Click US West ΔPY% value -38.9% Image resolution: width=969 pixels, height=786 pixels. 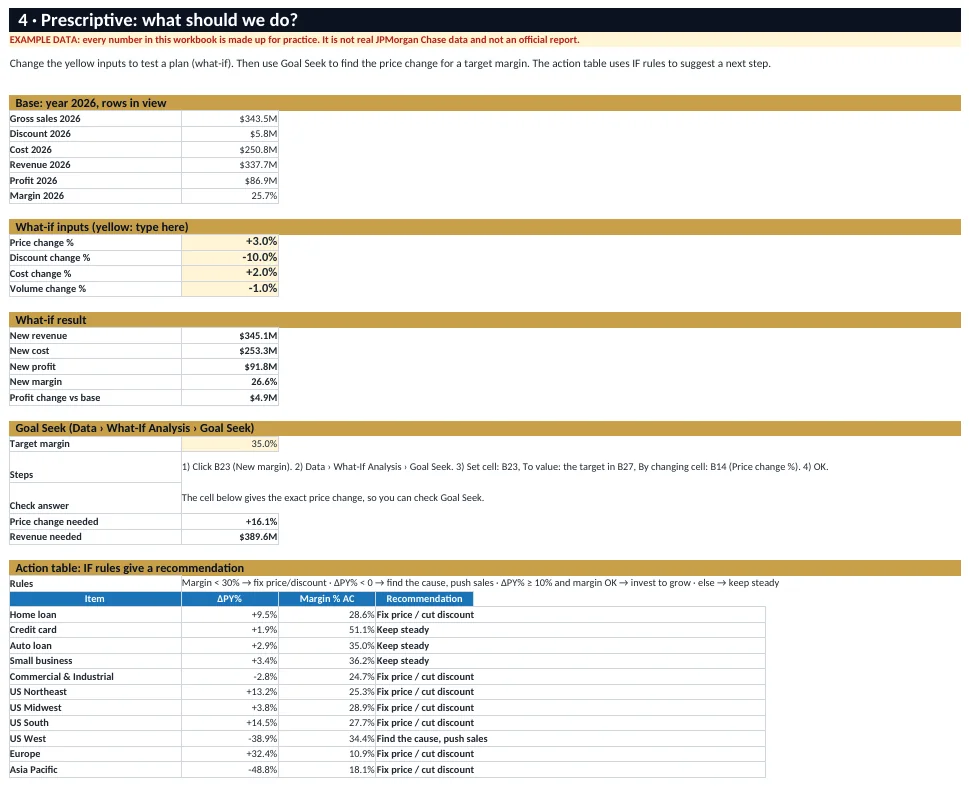[x=230, y=738]
